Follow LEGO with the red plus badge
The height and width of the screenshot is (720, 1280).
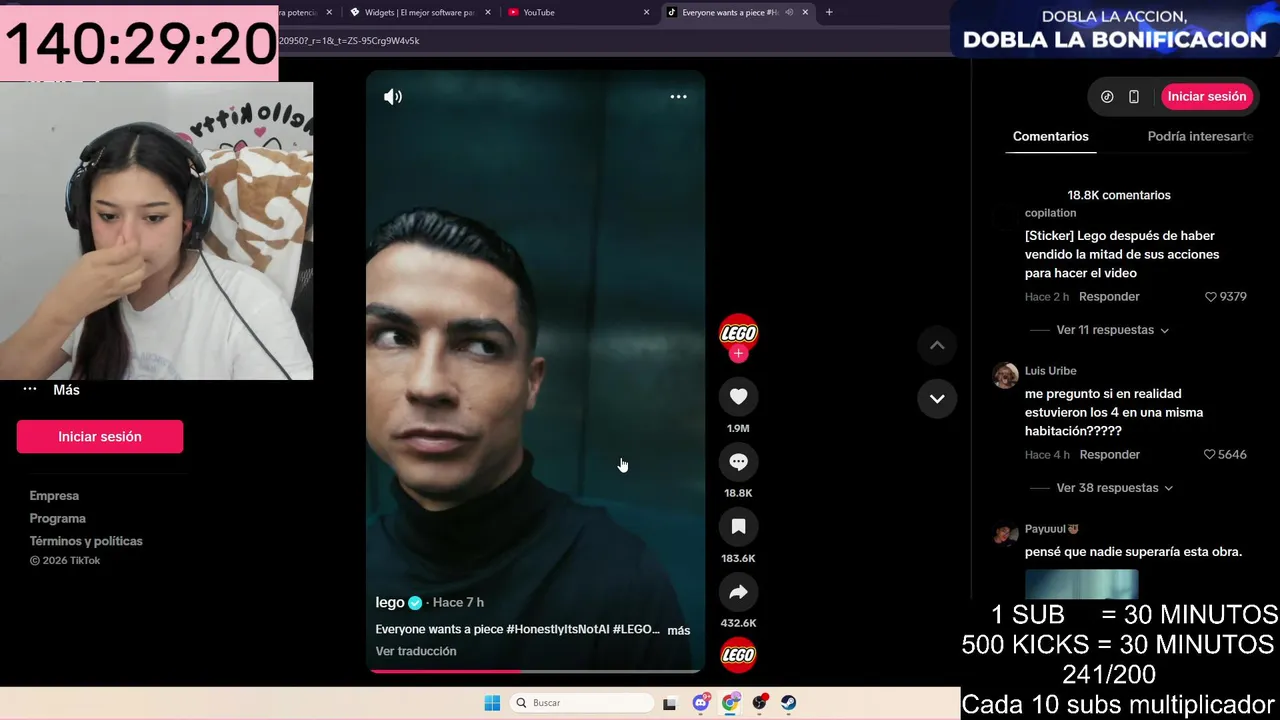tap(738, 354)
